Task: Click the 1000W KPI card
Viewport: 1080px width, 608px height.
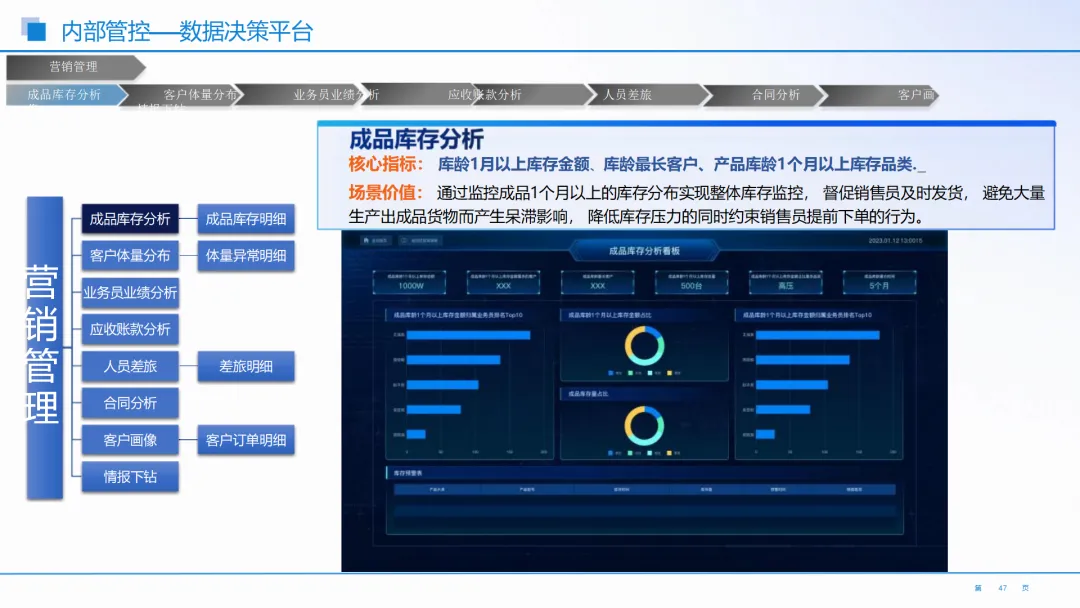Action: 410,282
